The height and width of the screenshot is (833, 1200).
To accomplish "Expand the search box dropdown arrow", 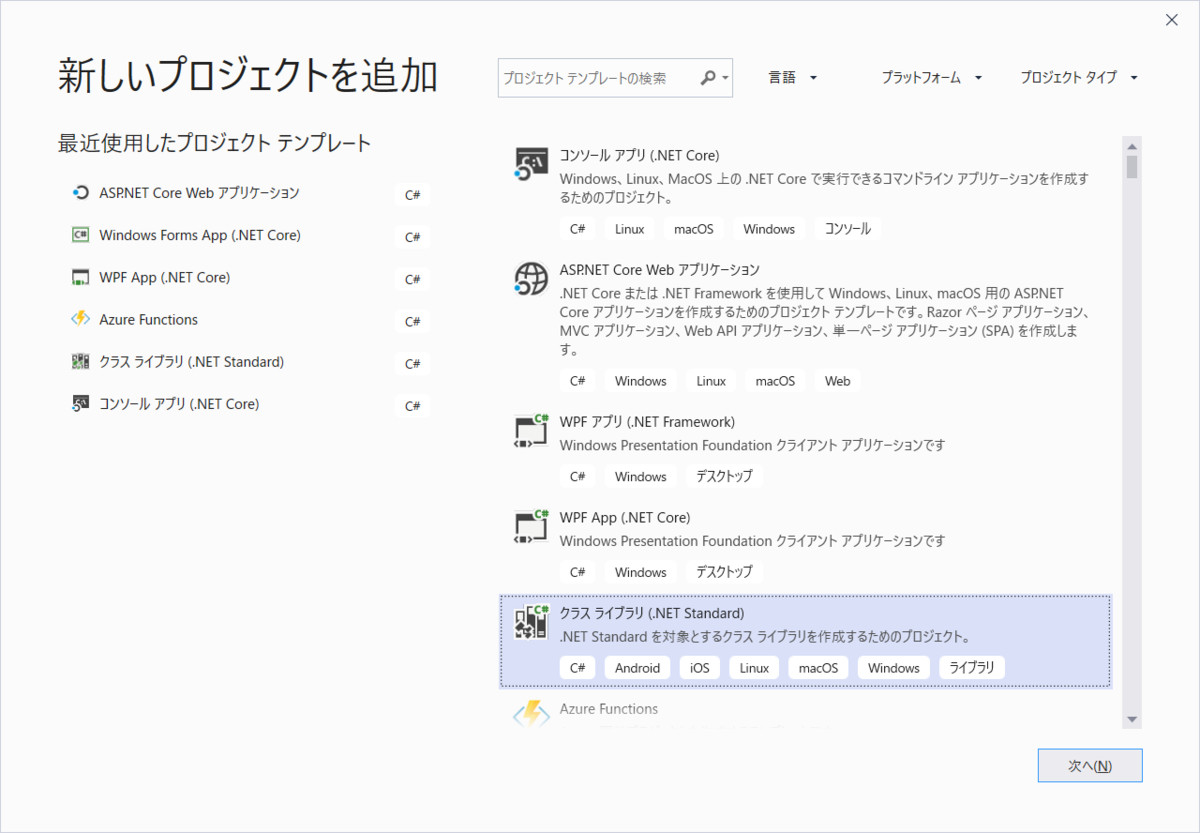I will [x=725, y=78].
